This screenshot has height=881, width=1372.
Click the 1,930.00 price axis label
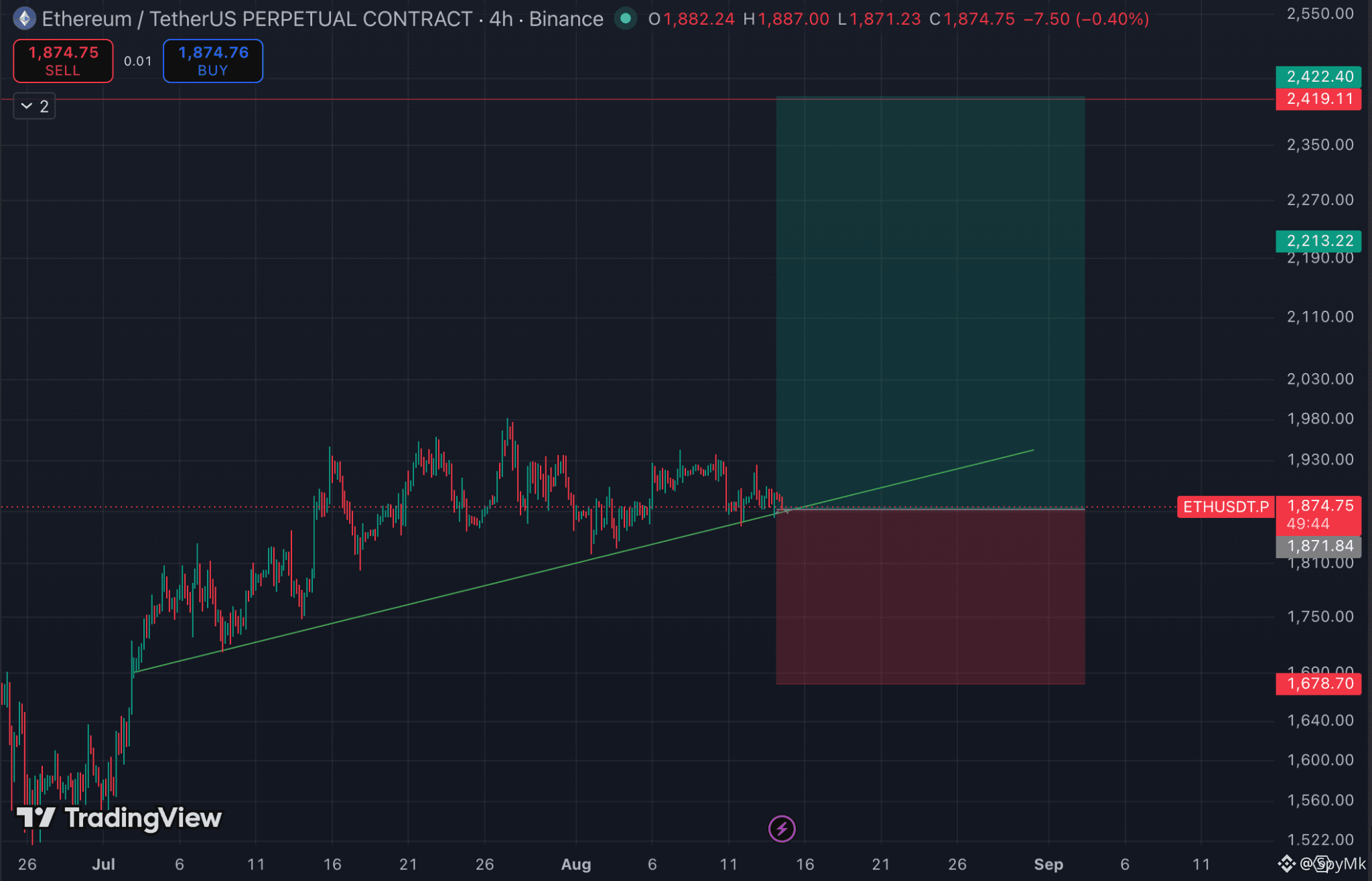(1320, 460)
